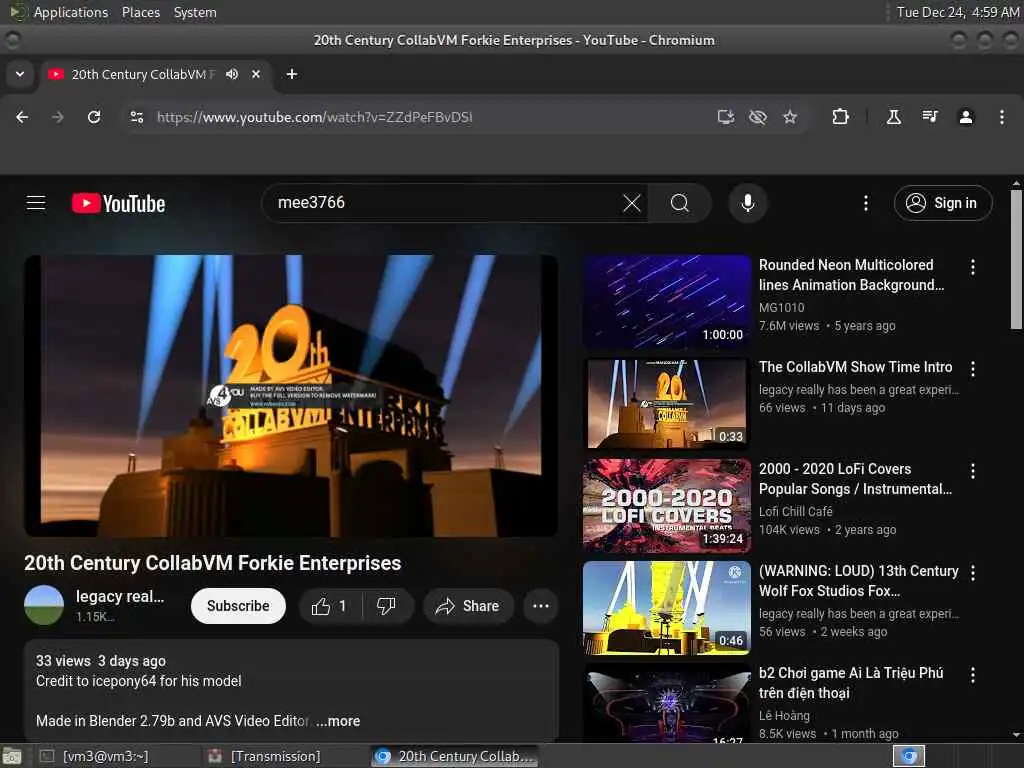This screenshot has height=768, width=1024.
Task: Open Rounded Neon Multicolored lines video title
Action: click(x=852, y=275)
